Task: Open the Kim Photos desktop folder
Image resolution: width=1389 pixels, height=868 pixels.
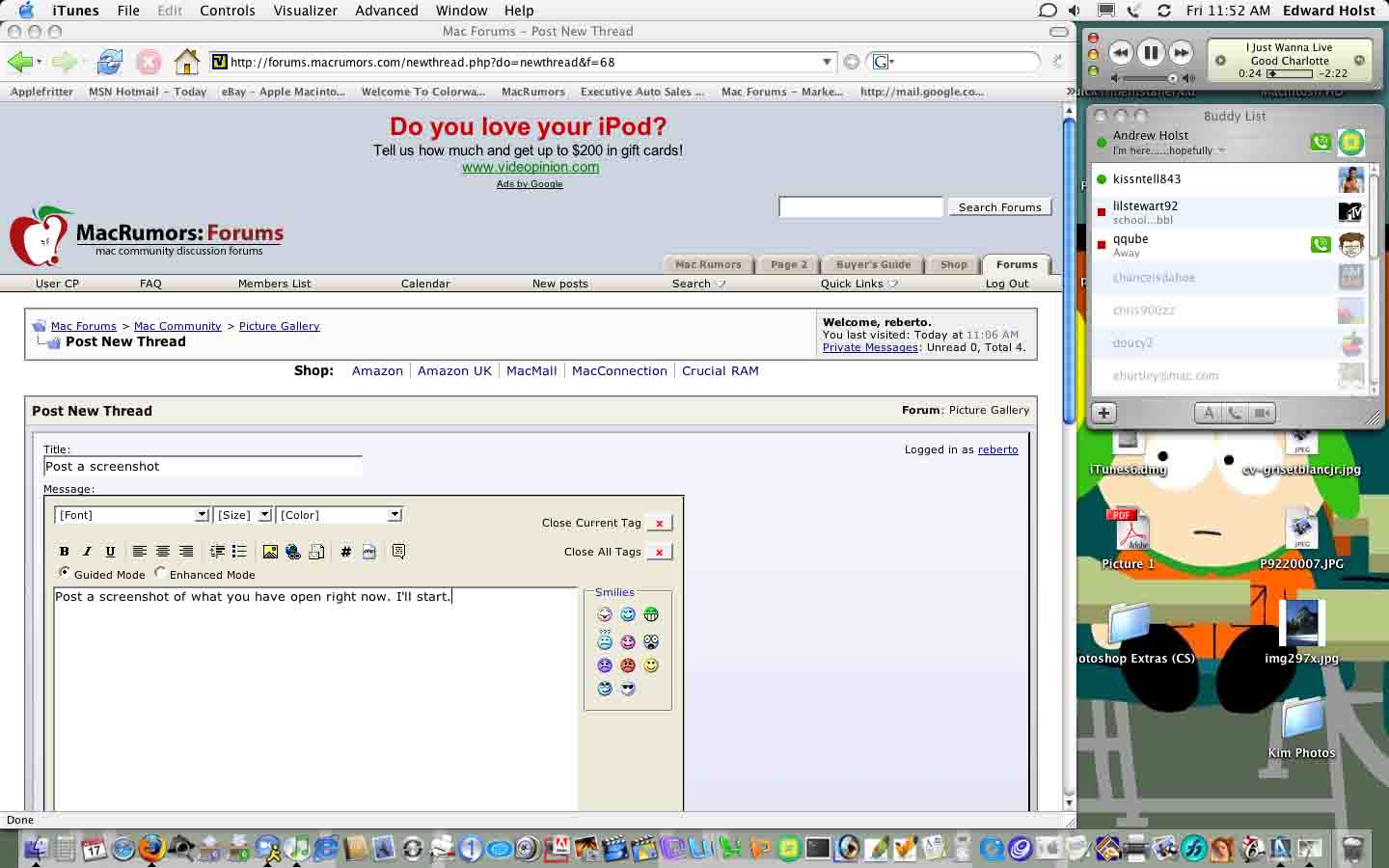Action: [1301, 730]
